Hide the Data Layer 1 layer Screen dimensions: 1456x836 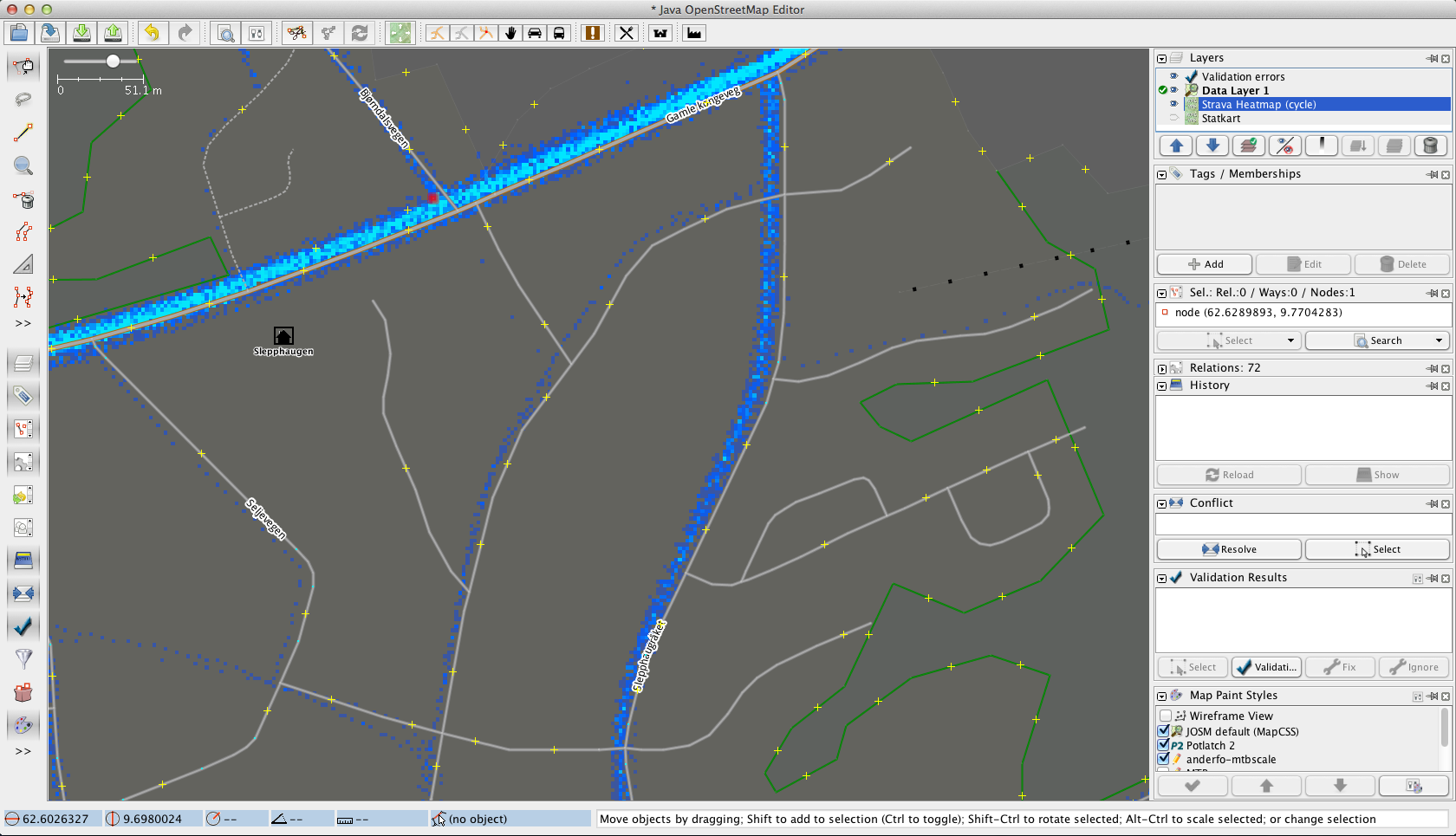pyautogui.click(x=1174, y=90)
